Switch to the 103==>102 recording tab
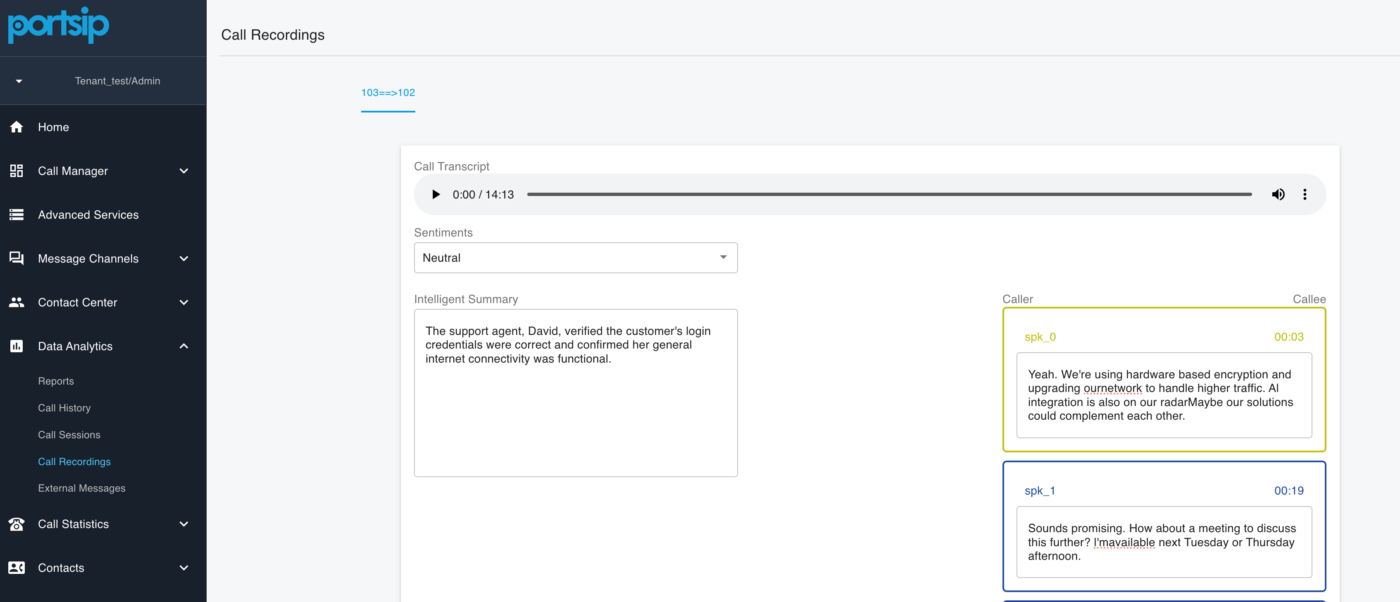 pyautogui.click(x=388, y=91)
